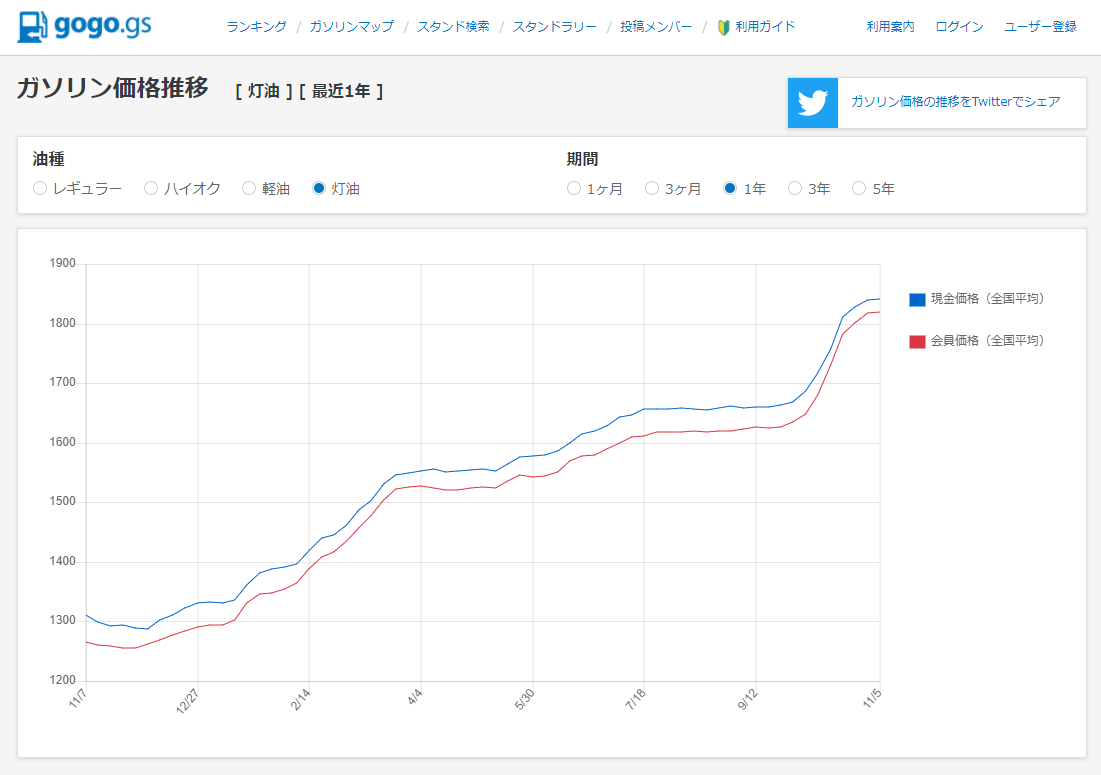Set period to 1ヶ月
The image size is (1101, 775).
tap(574, 188)
